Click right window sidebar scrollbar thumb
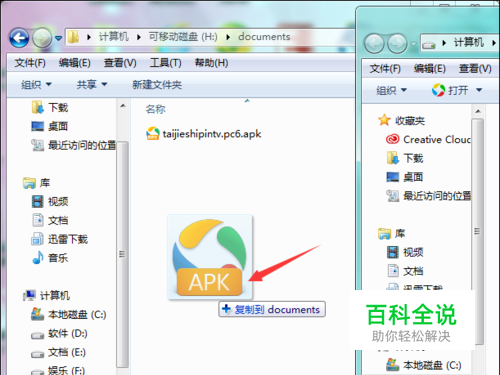Image resolution: width=500 pixels, height=375 pixels. [x=478, y=231]
